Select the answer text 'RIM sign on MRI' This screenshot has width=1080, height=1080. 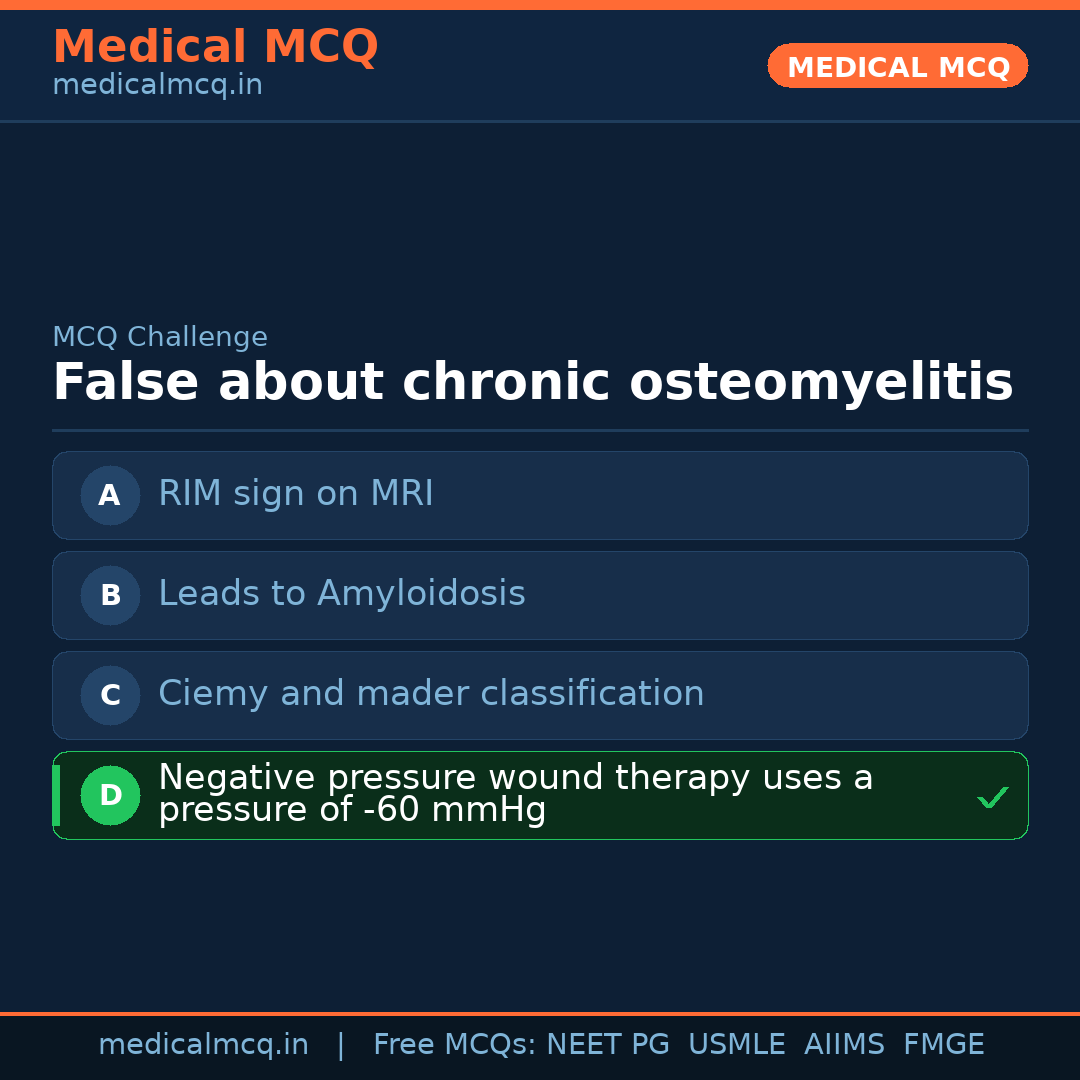click(x=296, y=494)
